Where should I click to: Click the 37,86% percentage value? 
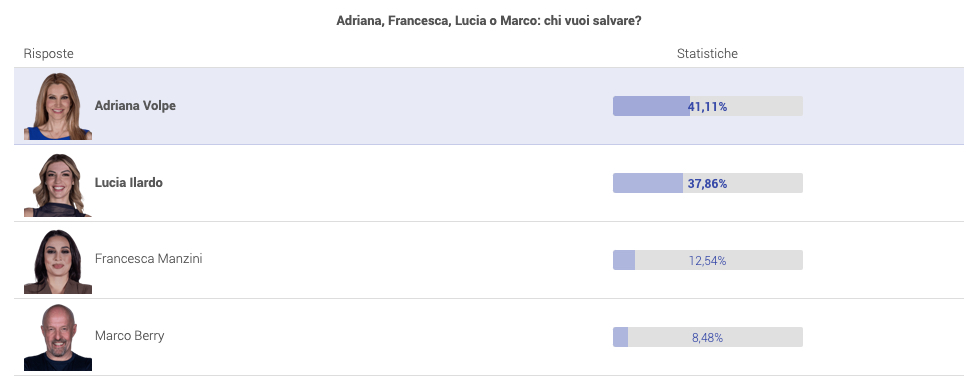[708, 184]
